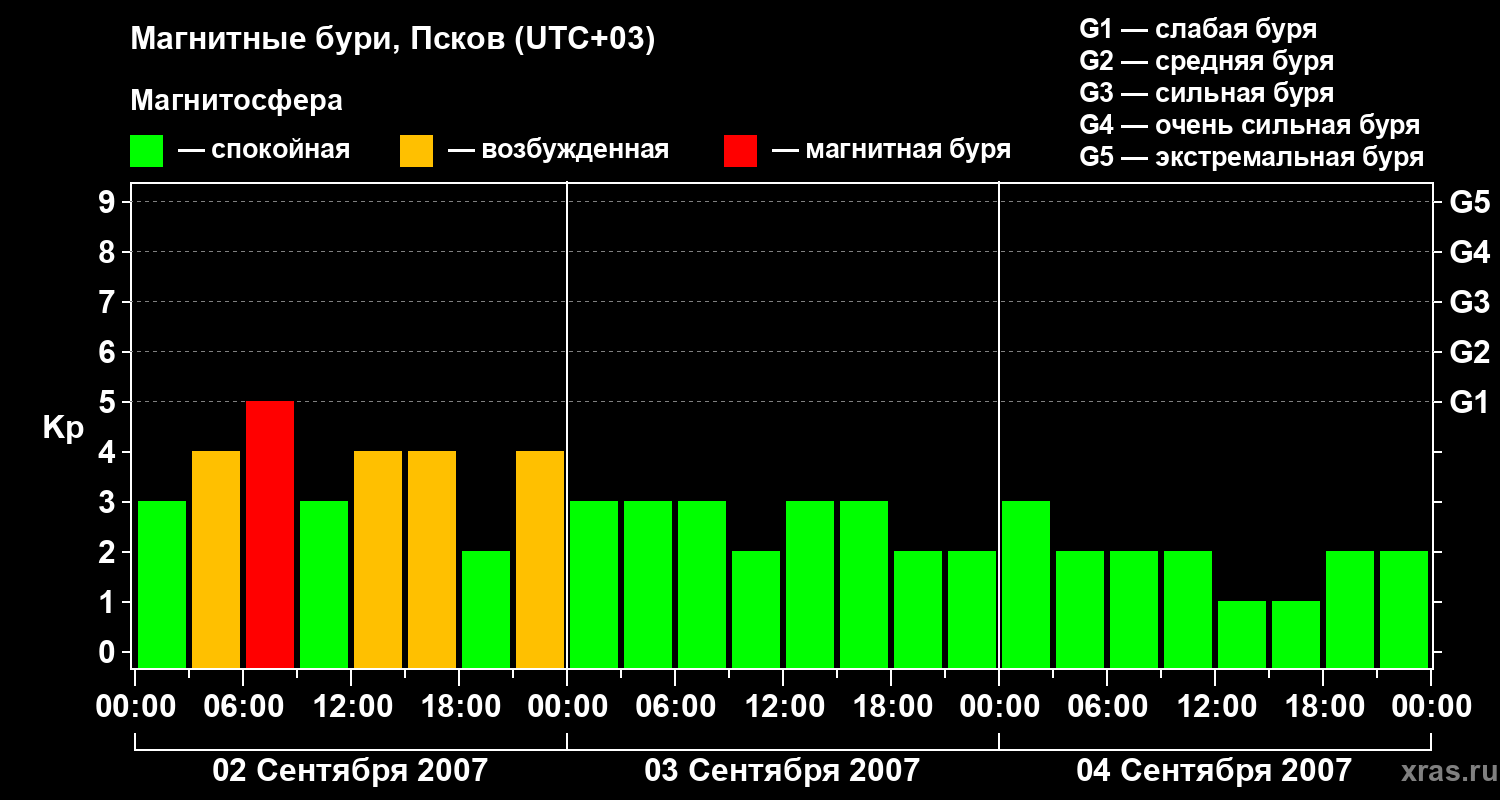Click the 'G3 — сильная буря' description line
The image size is (1500, 800).
[x=1207, y=93]
